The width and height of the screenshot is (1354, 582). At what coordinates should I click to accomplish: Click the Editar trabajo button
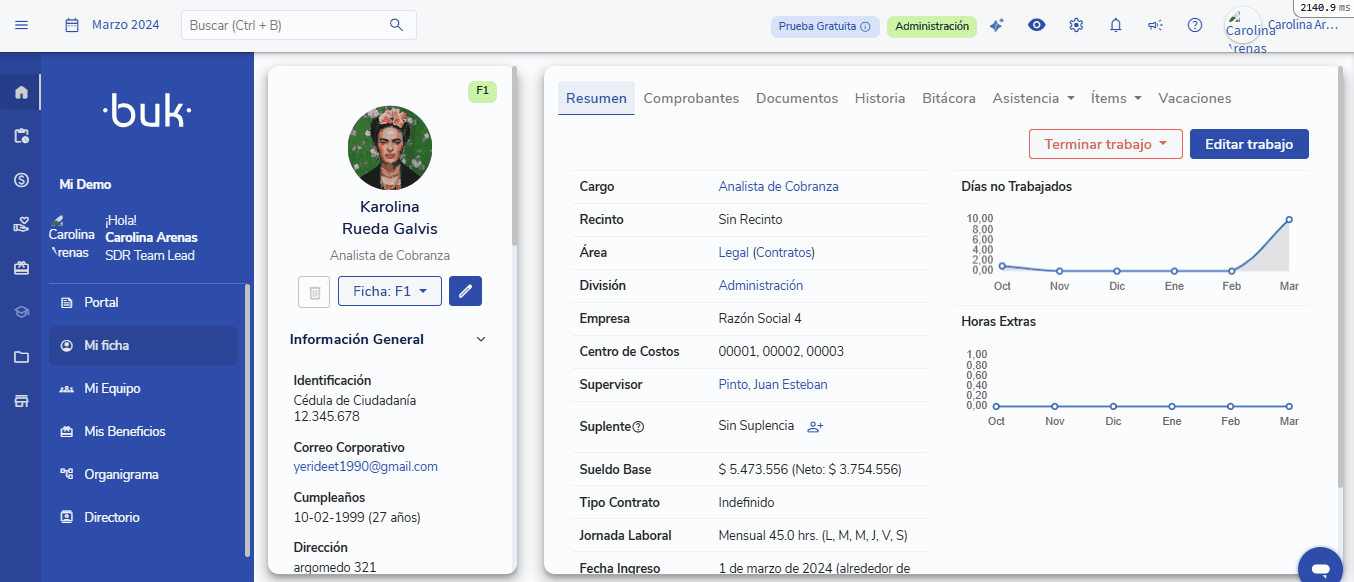(1249, 143)
